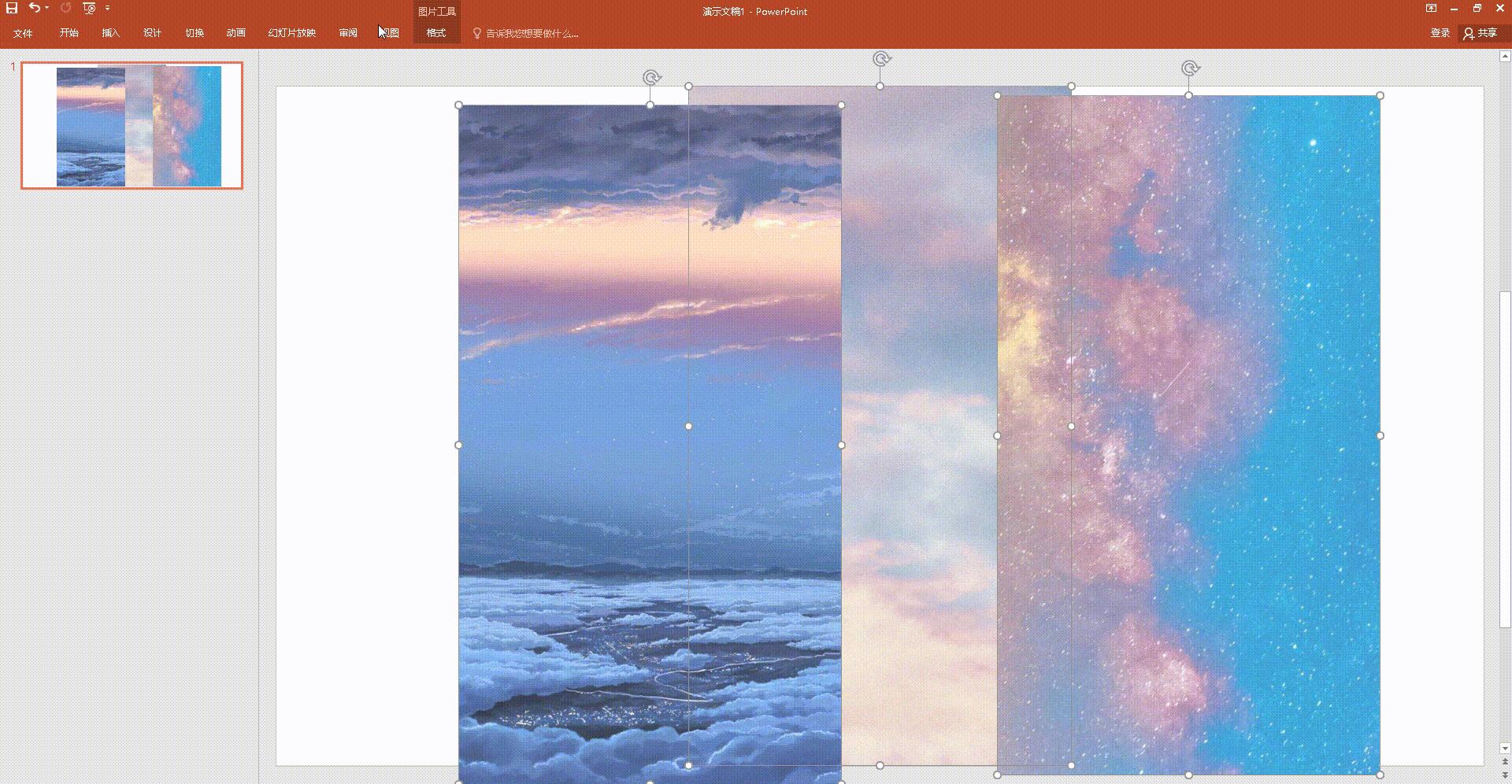The width and height of the screenshot is (1512, 784).
Task: Restore down the PowerPoint window
Action: (x=1477, y=9)
